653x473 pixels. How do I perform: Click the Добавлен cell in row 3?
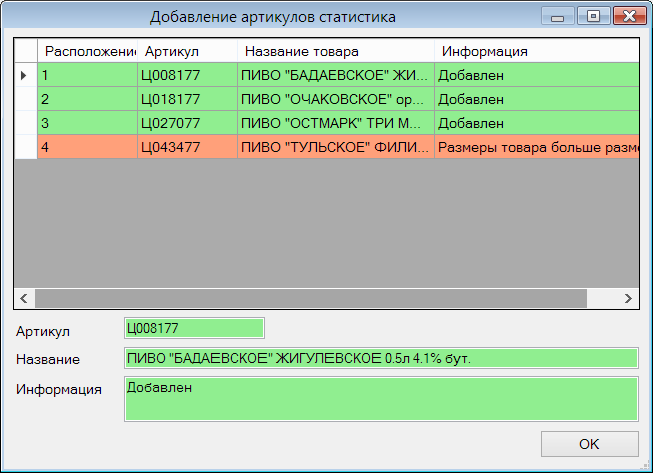point(537,123)
